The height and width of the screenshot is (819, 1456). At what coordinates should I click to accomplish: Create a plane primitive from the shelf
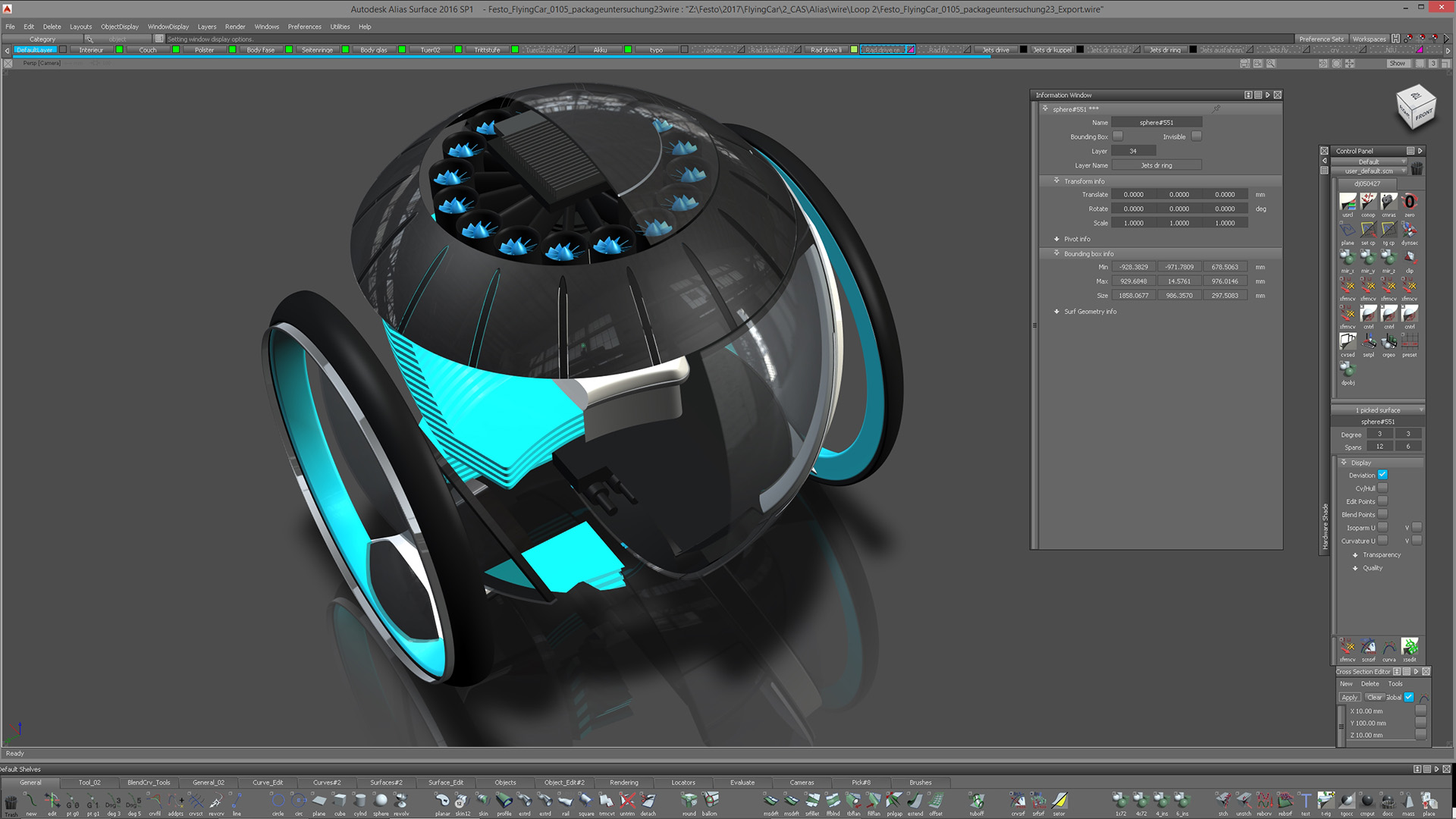click(319, 802)
